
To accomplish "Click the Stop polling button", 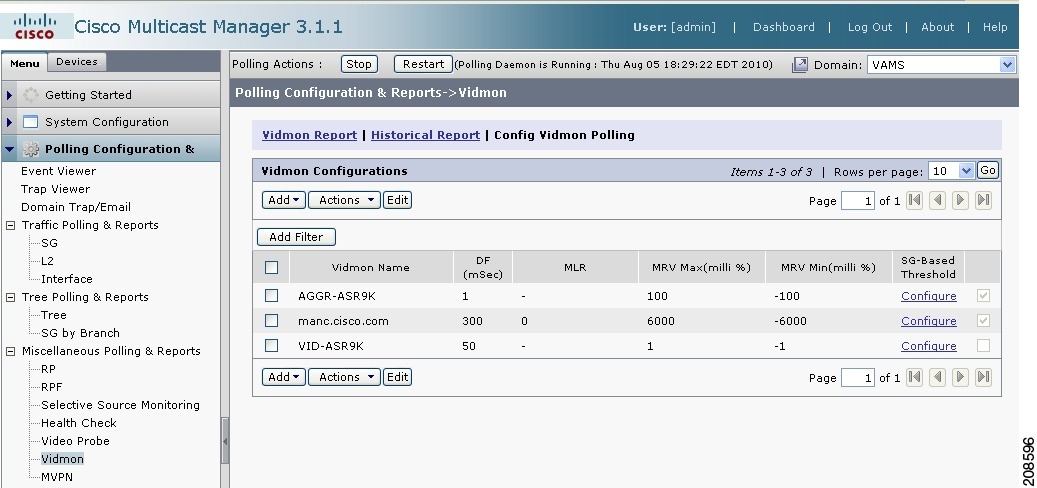I will 359,64.
